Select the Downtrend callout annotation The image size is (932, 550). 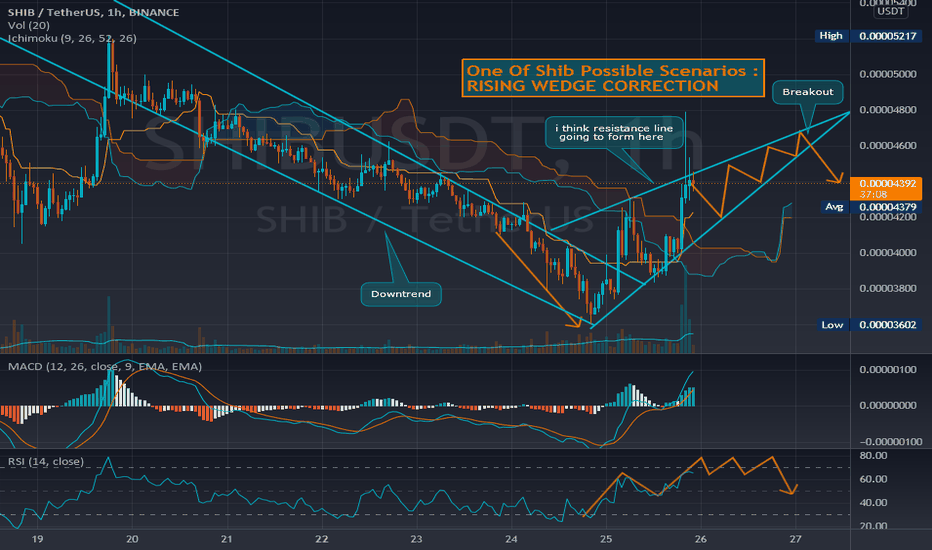tap(401, 294)
